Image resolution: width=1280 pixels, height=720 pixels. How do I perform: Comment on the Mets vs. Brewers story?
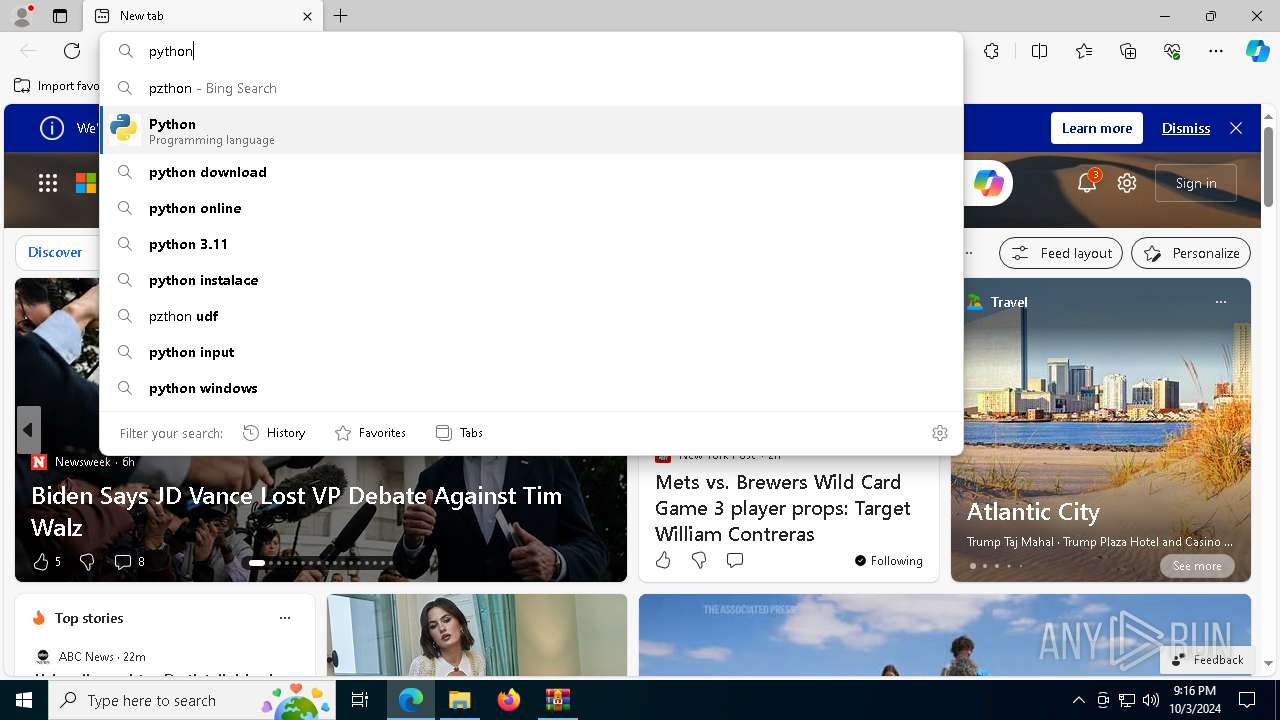click(x=735, y=560)
